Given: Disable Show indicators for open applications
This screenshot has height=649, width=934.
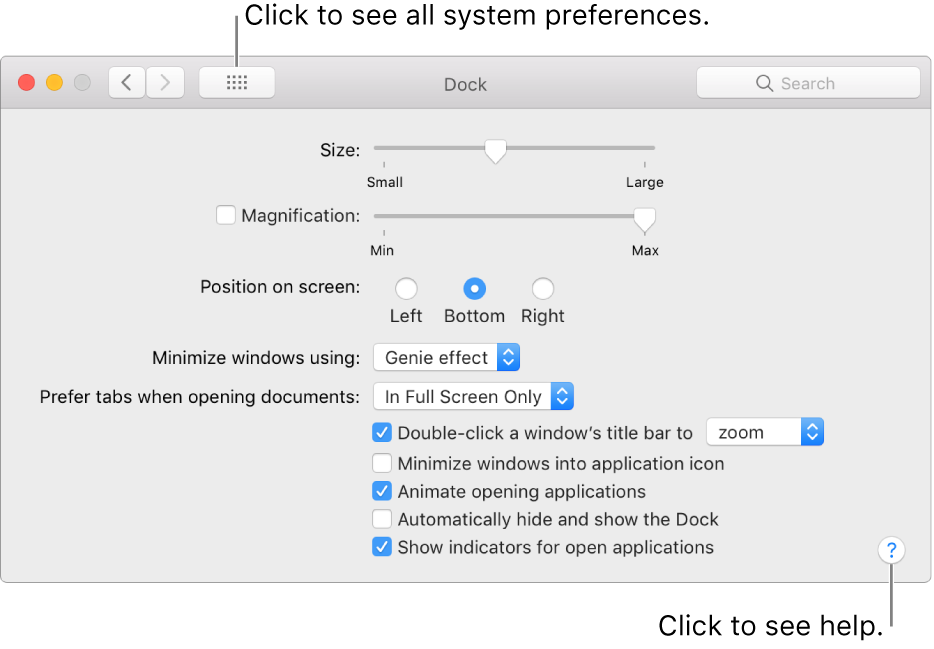Looking at the screenshot, I should point(382,547).
